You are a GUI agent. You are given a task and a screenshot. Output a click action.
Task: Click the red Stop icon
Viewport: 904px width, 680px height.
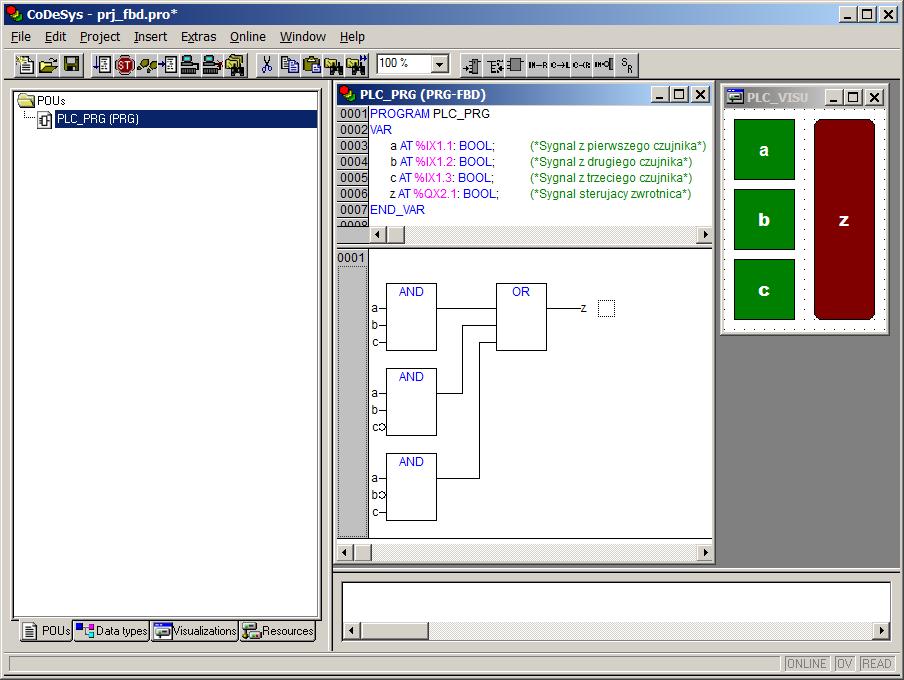[x=125, y=65]
